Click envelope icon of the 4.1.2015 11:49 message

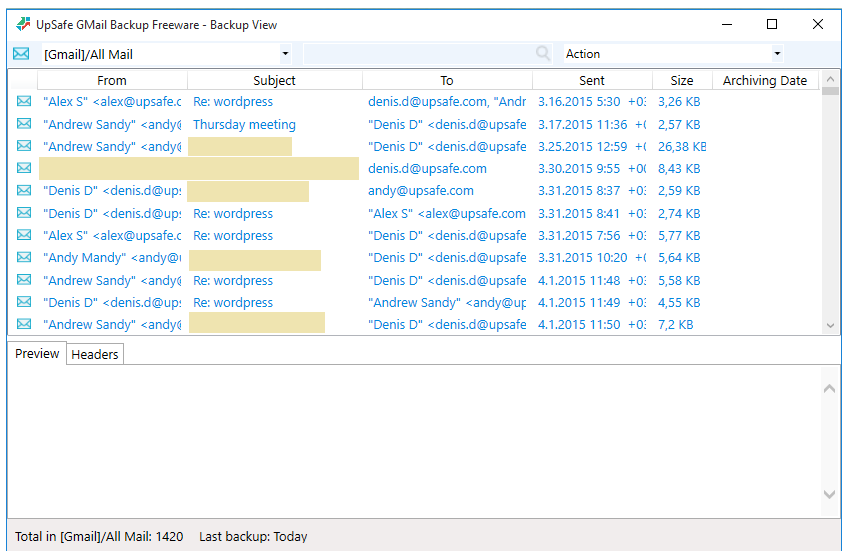tap(24, 302)
